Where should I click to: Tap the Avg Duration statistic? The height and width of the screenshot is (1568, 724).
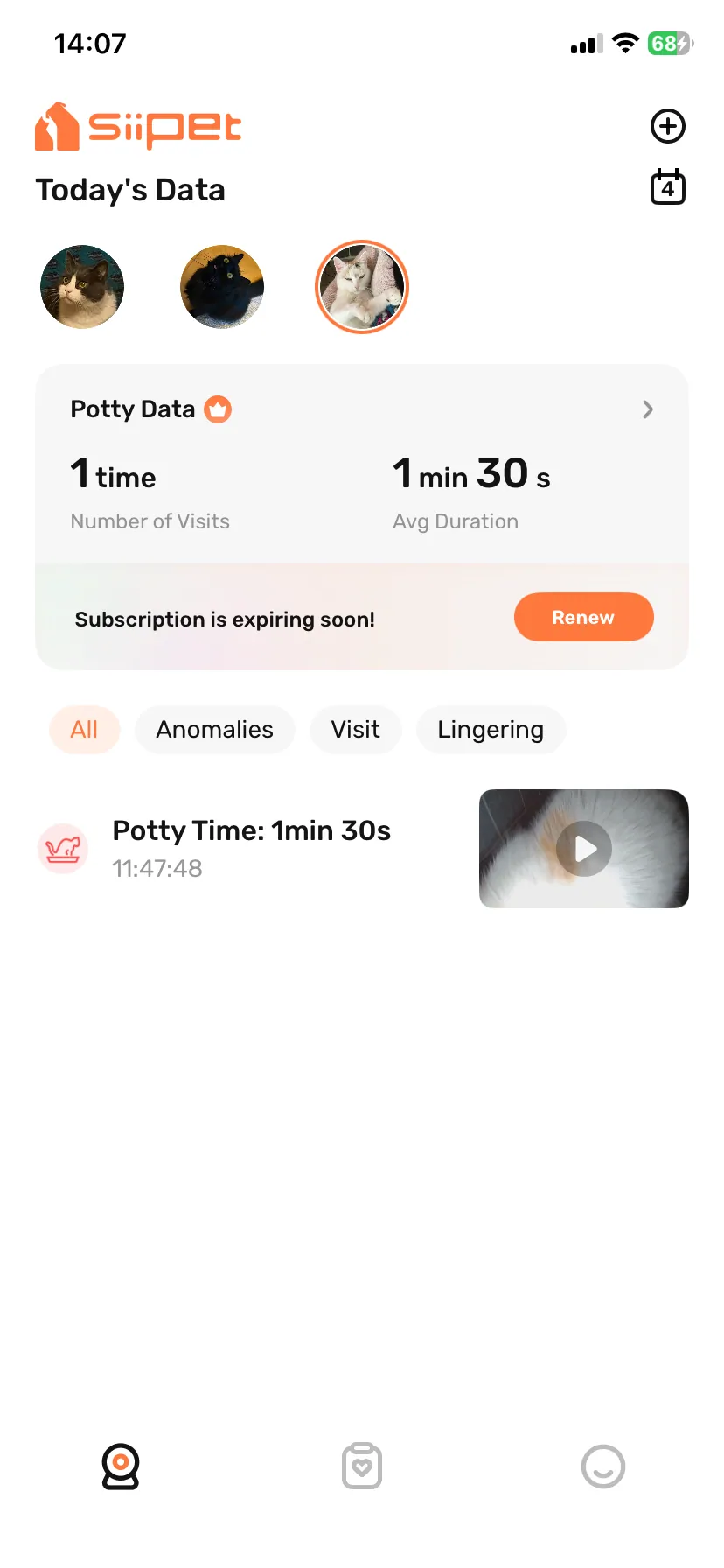click(x=472, y=493)
